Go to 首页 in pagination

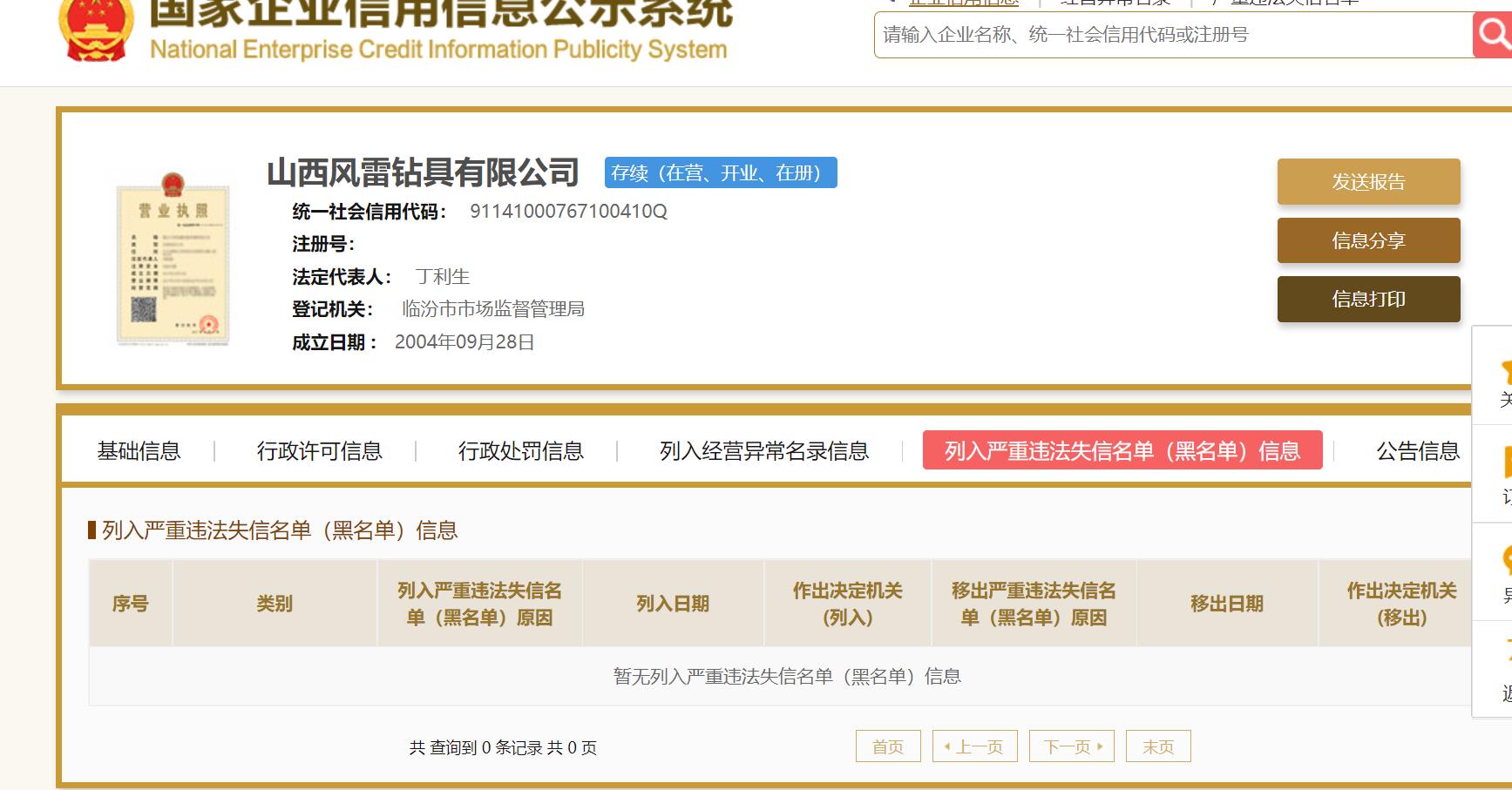point(888,746)
